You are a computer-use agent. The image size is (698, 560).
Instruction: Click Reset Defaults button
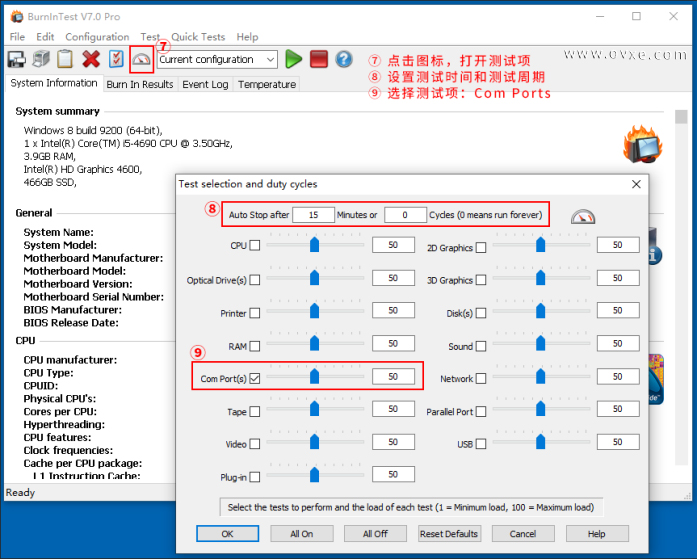coord(449,534)
